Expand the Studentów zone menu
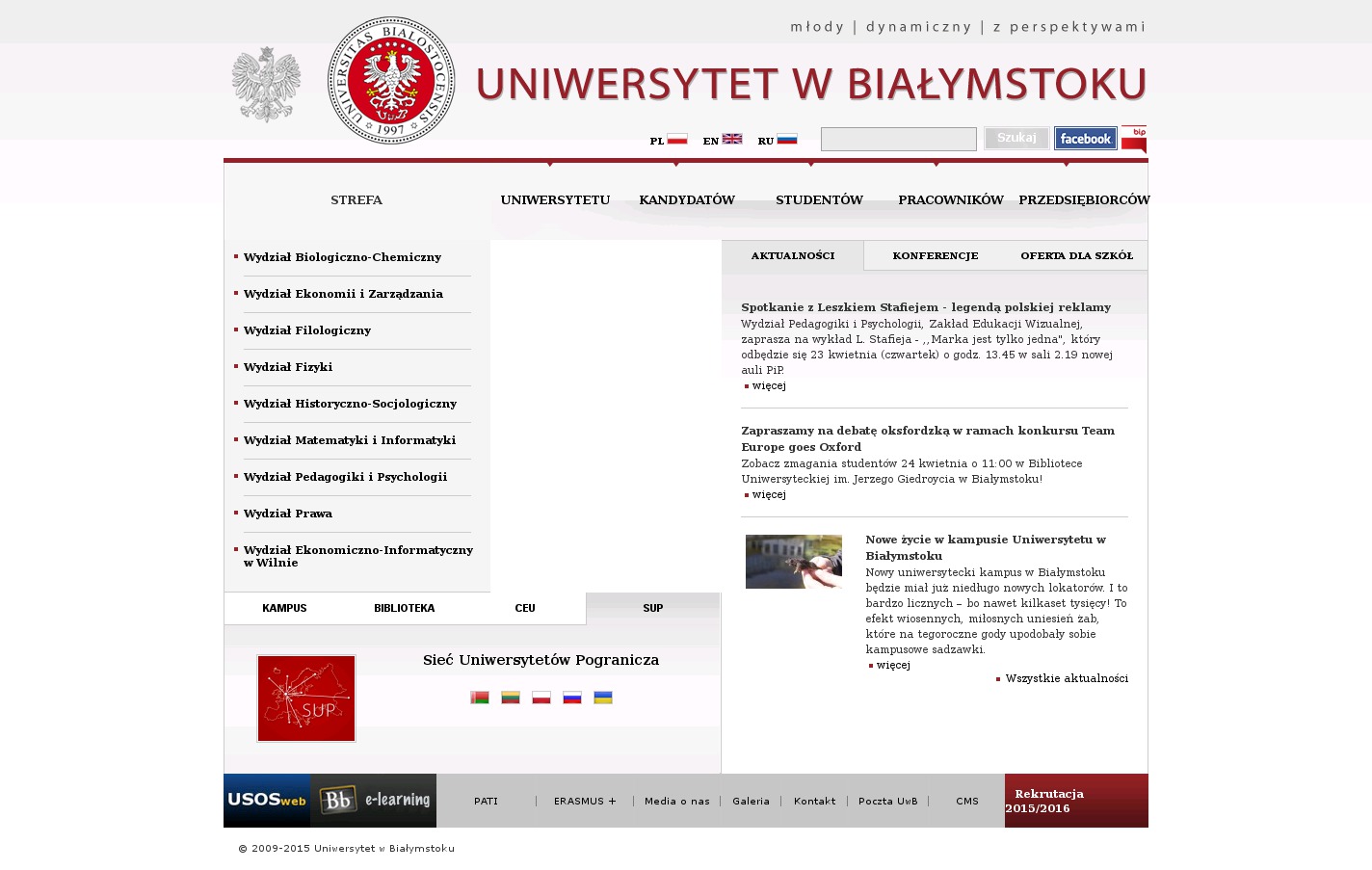 pyautogui.click(x=819, y=200)
